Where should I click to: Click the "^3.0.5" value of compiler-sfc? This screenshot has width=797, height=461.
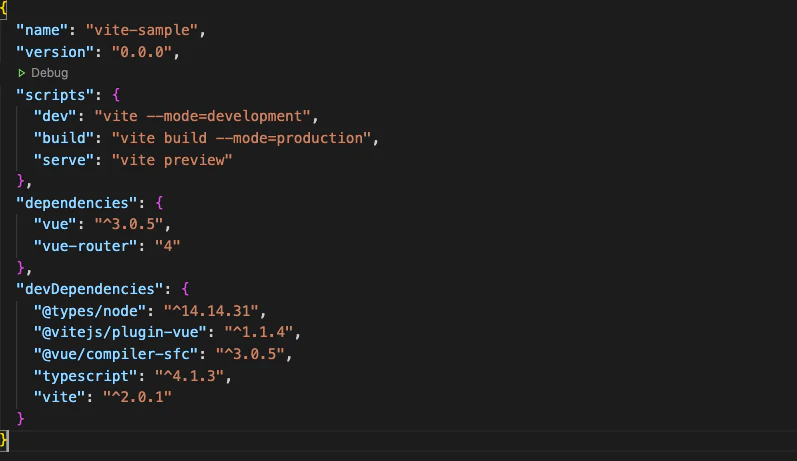pos(250,354)
